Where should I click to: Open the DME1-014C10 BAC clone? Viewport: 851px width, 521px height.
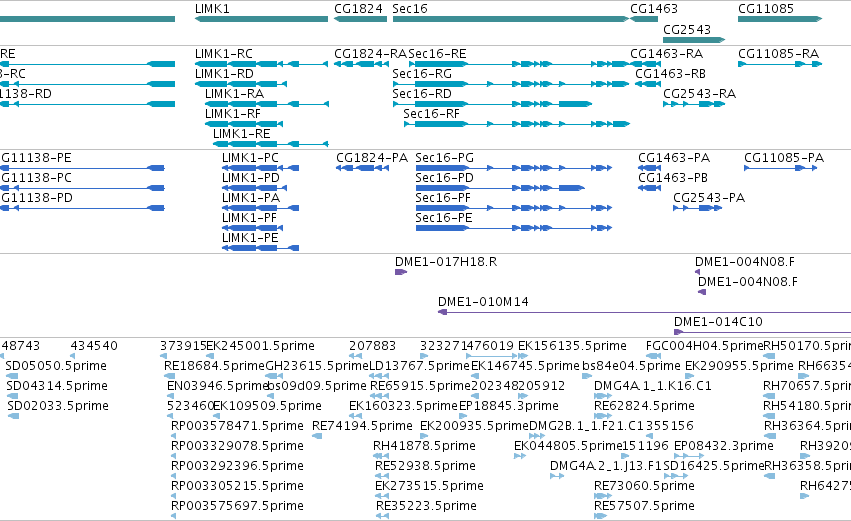pos(763,332)
